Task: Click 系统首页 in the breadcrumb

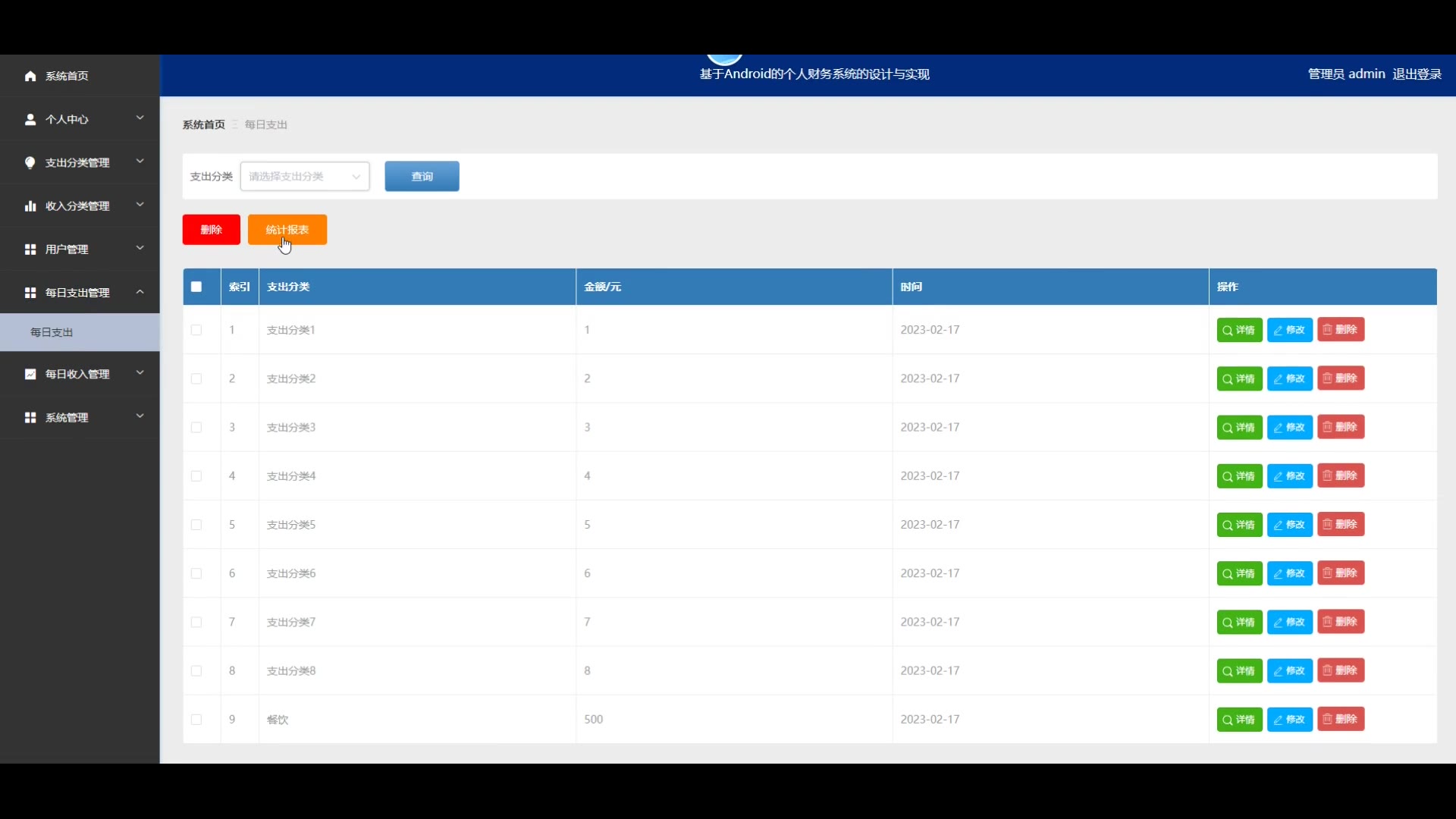Action: click(203, 124)
